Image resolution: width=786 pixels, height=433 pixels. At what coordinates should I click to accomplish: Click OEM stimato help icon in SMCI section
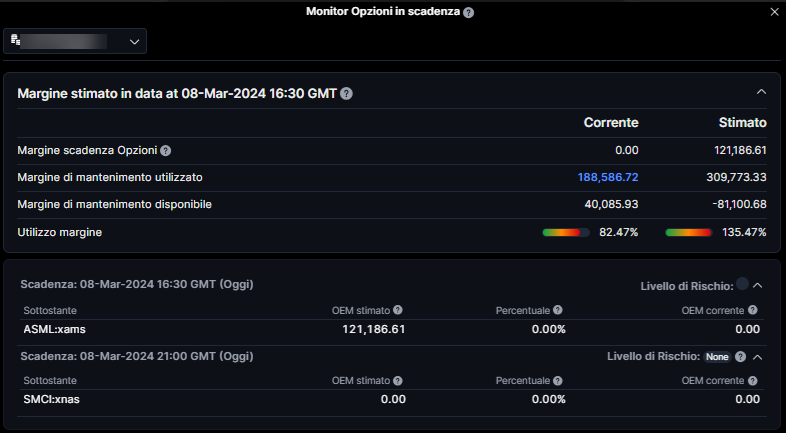point(398,380)
